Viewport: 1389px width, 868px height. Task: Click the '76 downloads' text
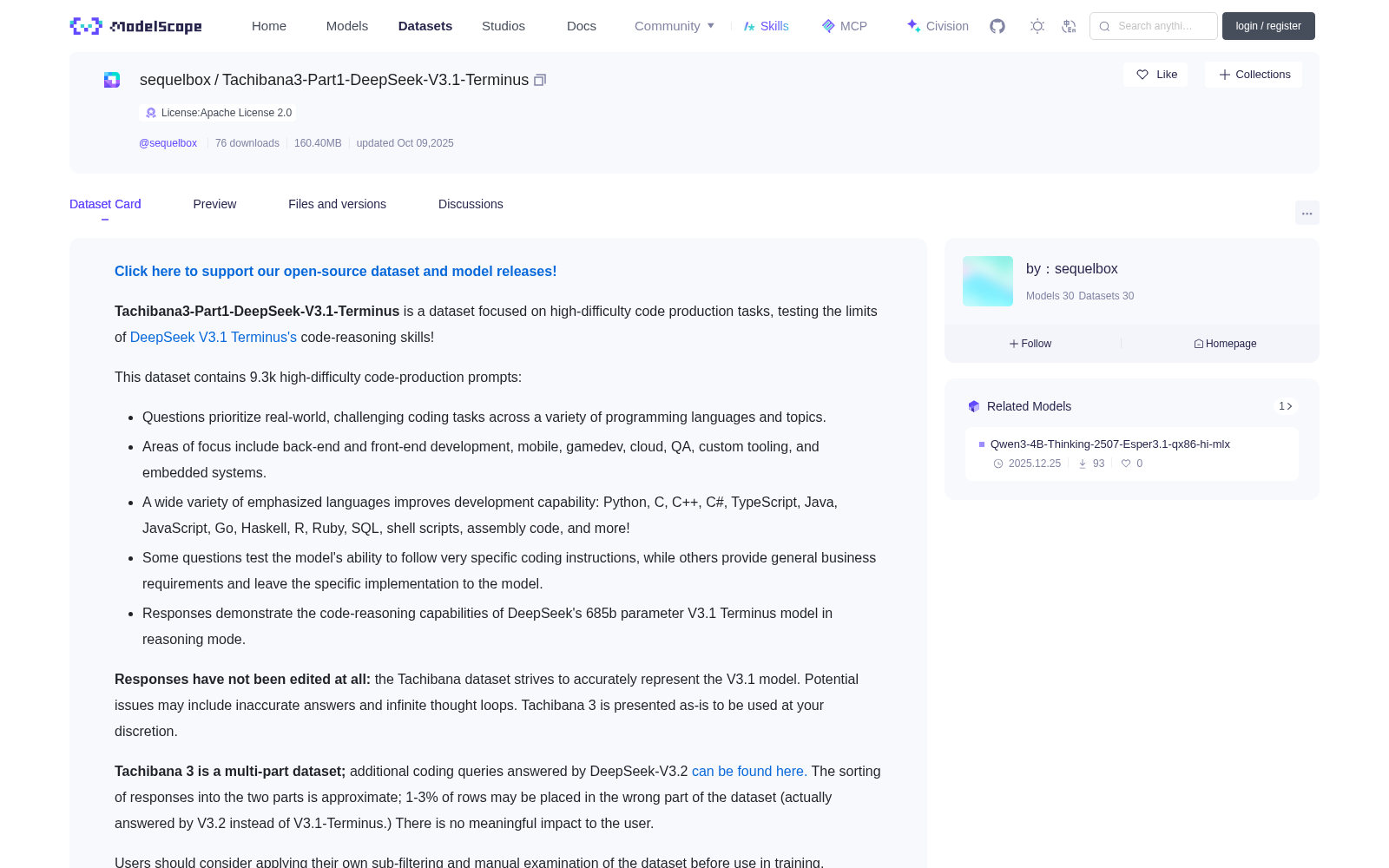(x=247, y=143)
